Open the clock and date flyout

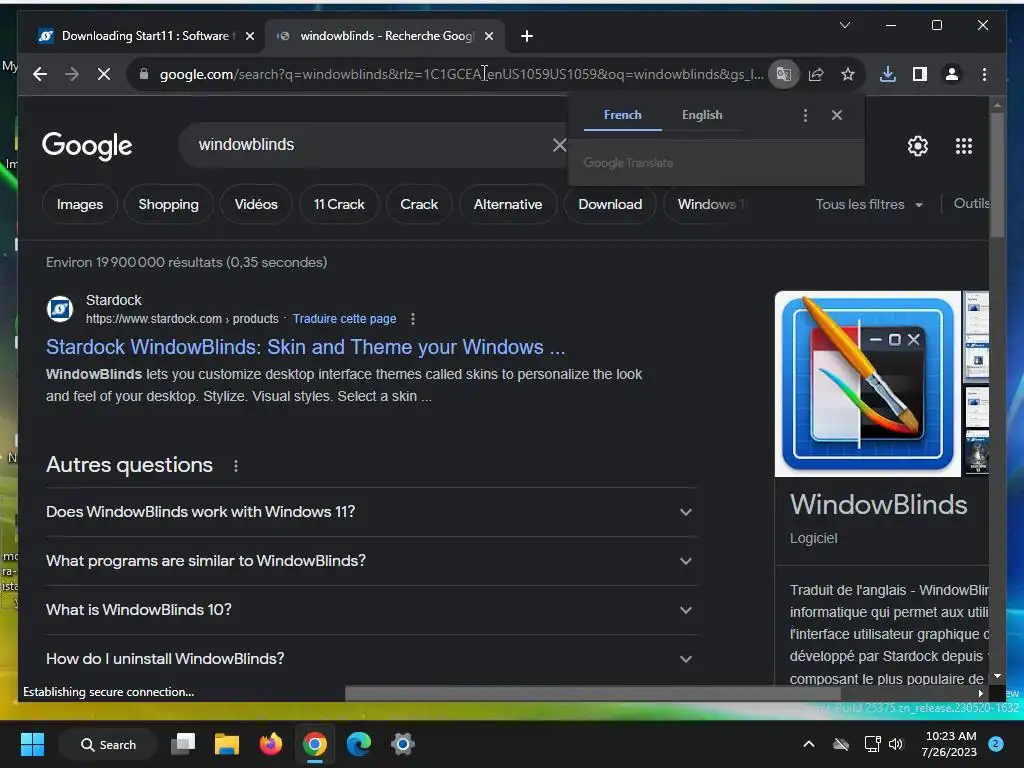[949, 744]
